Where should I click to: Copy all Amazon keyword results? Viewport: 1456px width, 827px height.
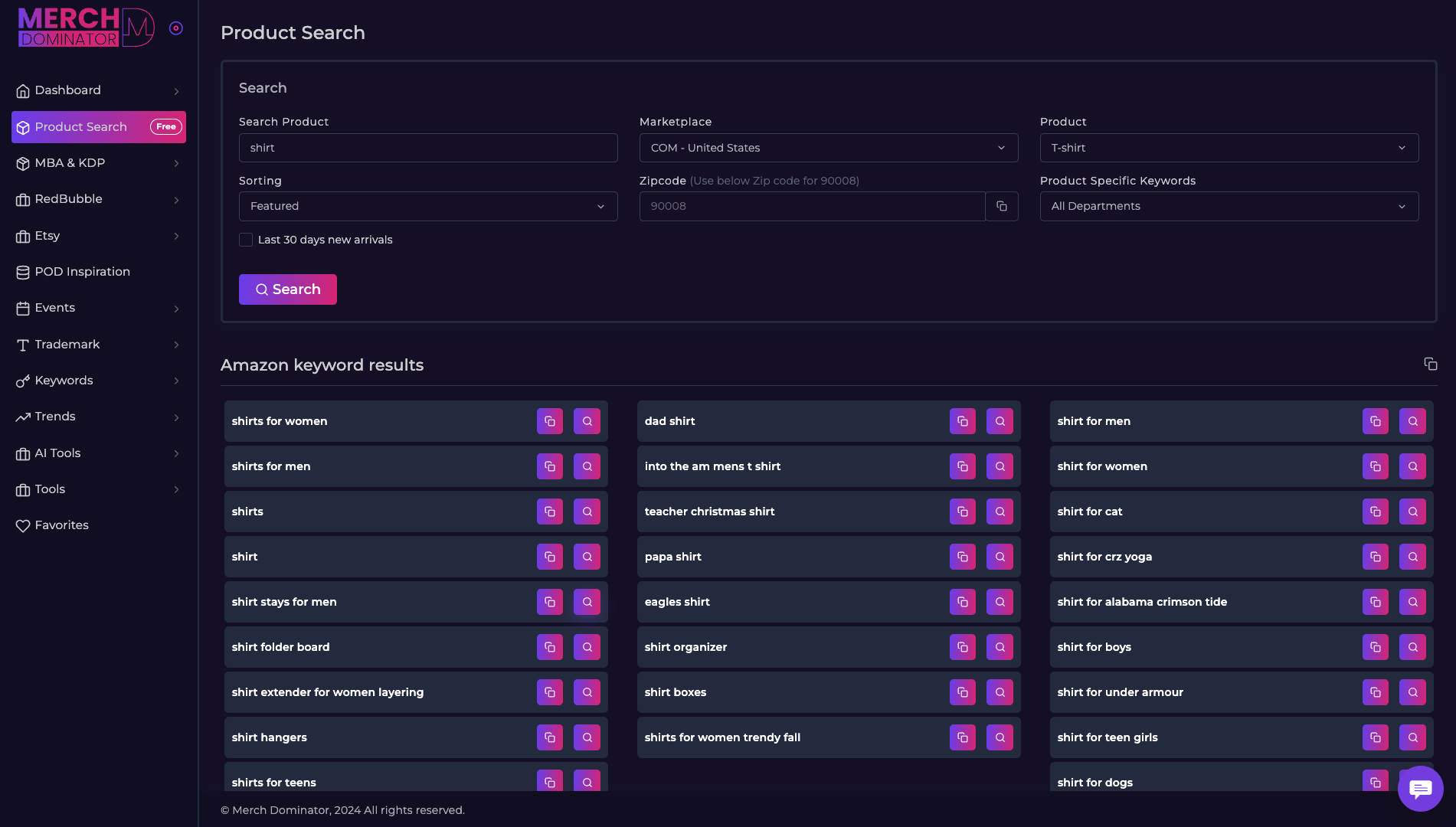[x=1431, y=364]
